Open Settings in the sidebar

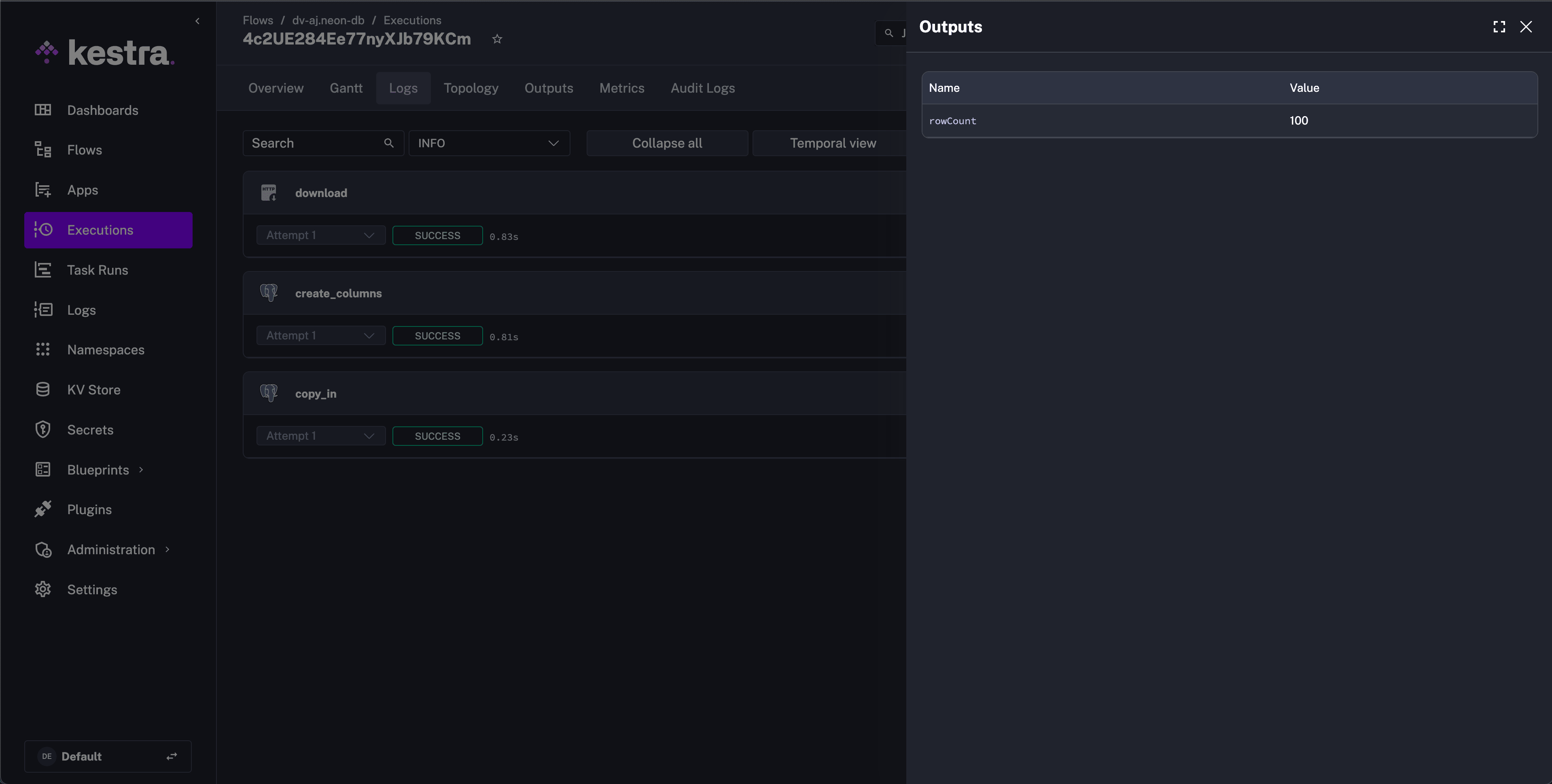91,589
